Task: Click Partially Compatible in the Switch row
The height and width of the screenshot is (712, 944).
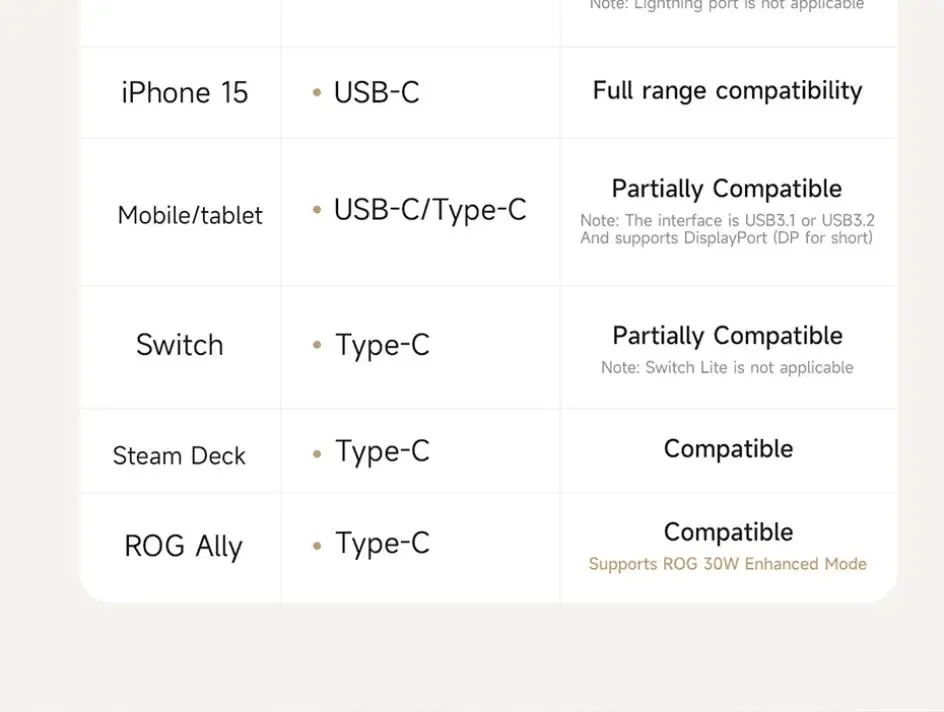Action: [727, 336]
